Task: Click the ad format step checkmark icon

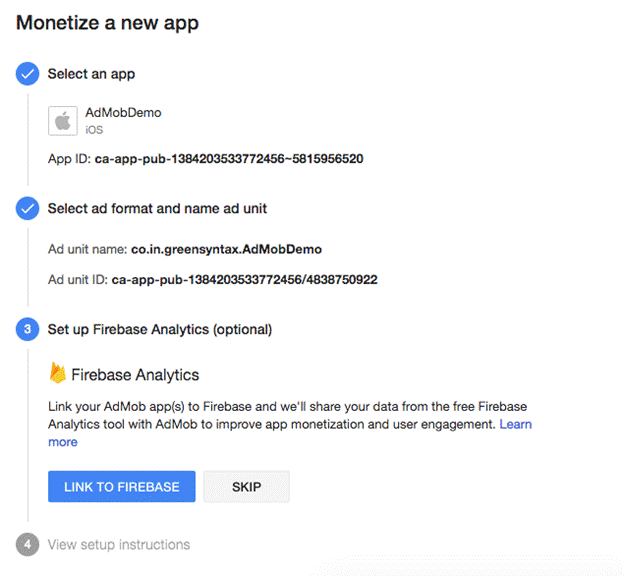Action: click(27, 208)
